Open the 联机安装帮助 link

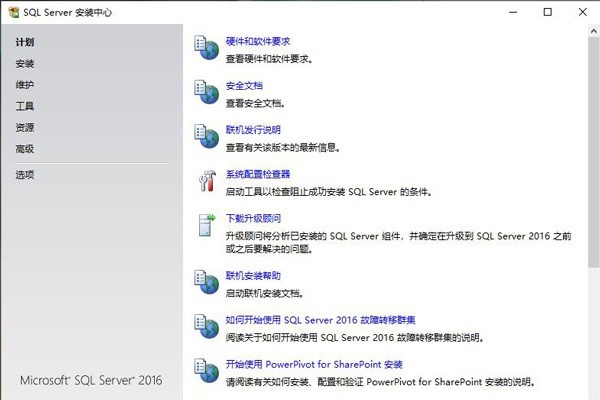[253, 276]
